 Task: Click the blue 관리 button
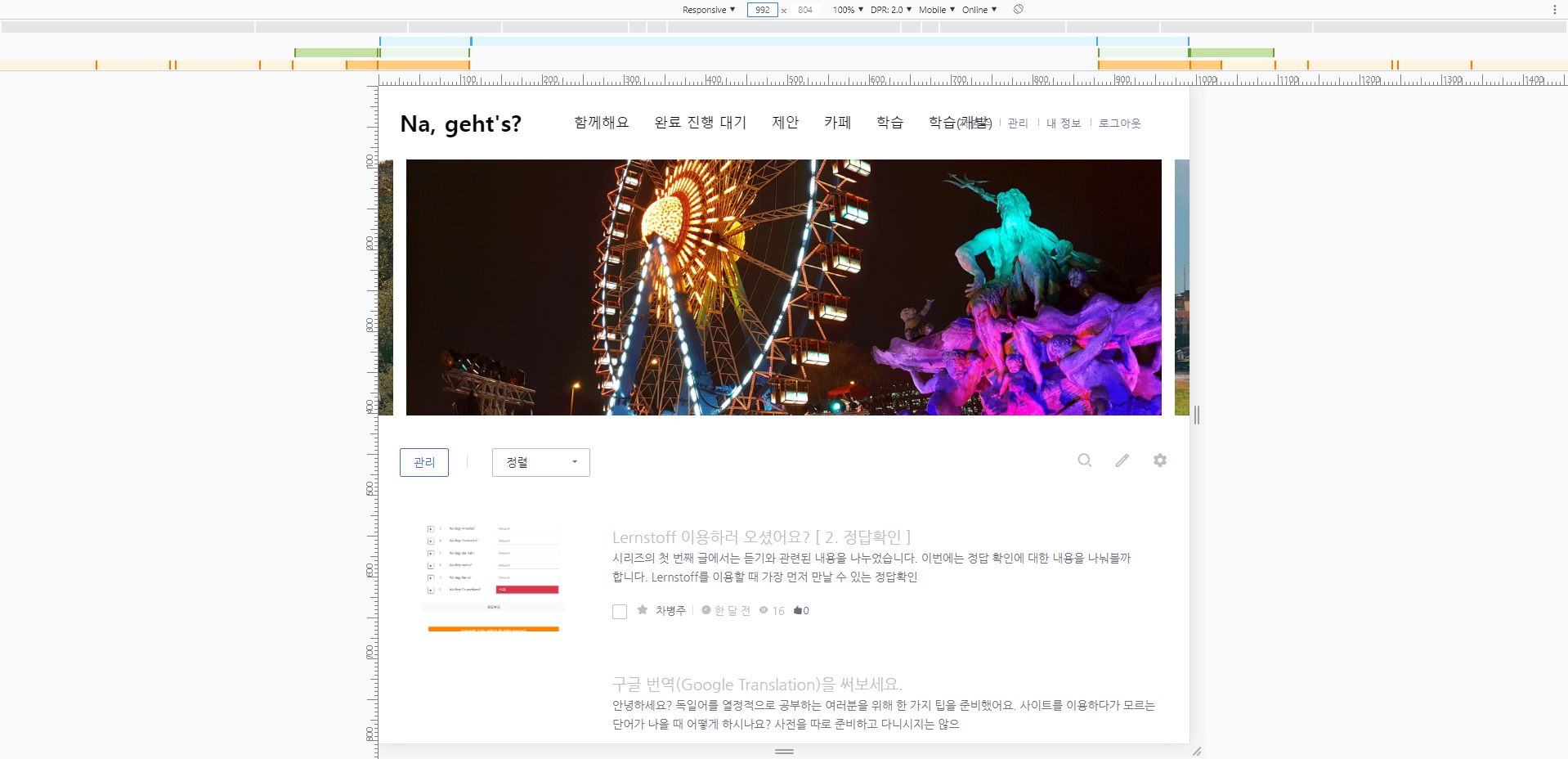pos(424,462)
